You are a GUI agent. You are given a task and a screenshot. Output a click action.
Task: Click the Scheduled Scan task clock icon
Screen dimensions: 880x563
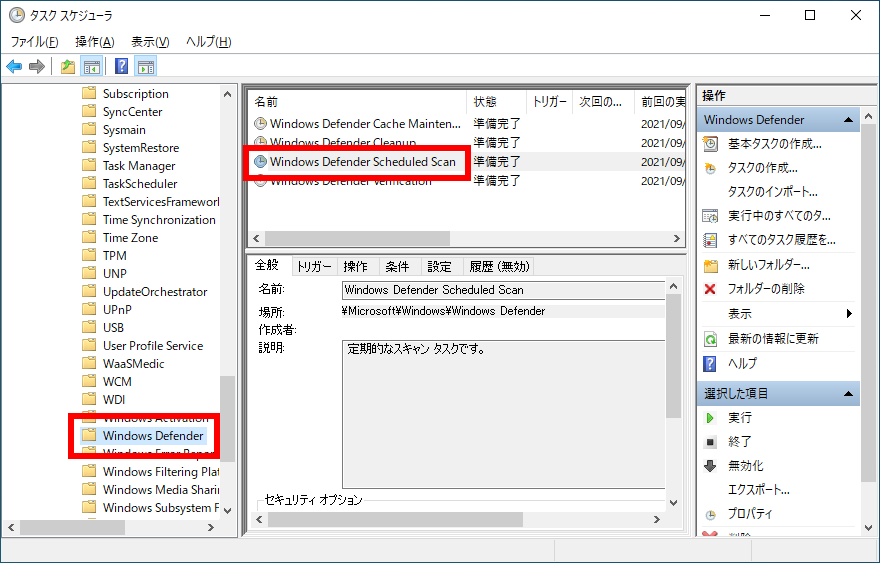point(260,162)
